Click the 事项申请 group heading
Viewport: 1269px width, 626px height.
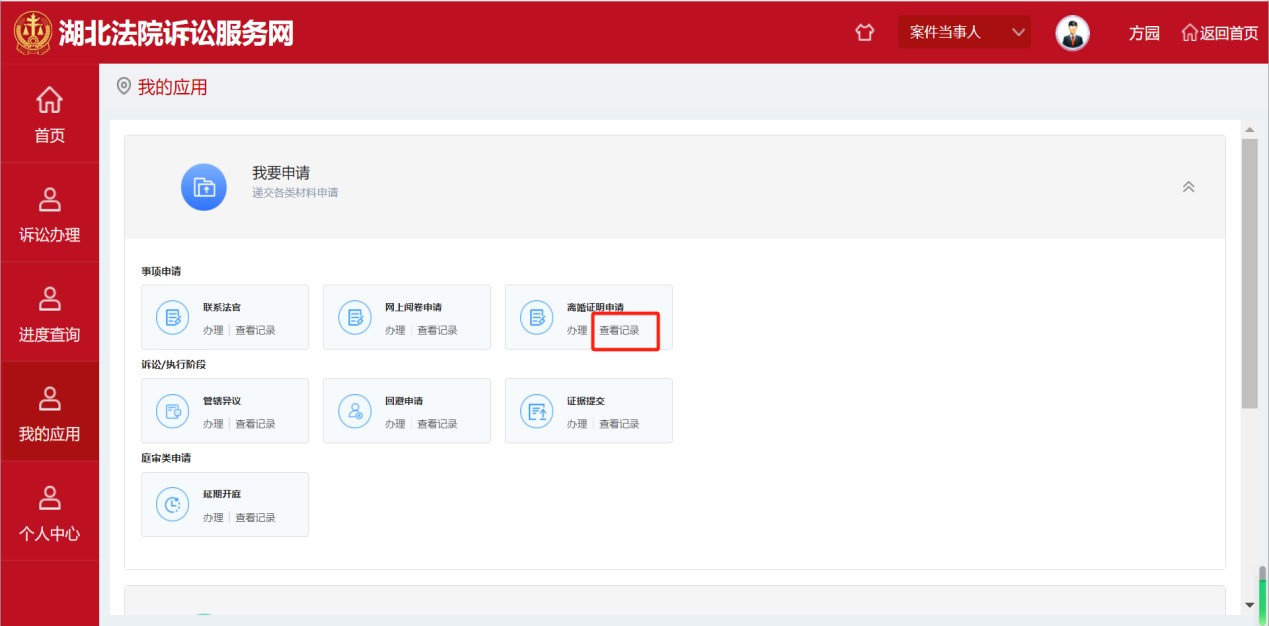coord(161,271)
